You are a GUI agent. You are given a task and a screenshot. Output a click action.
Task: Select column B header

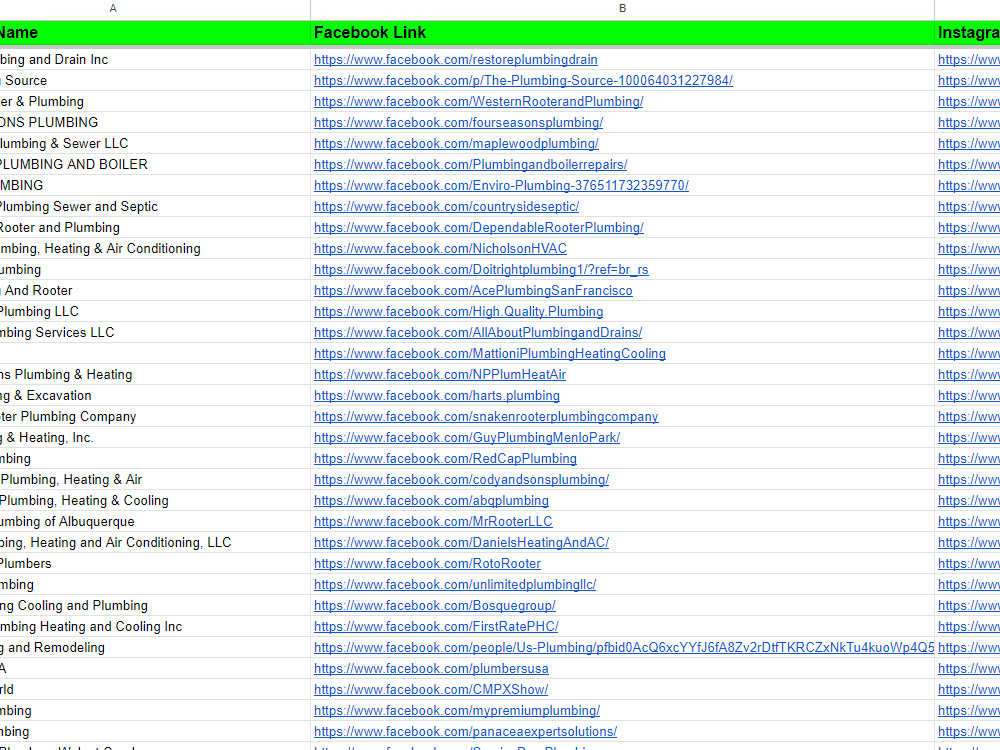click(x=622, y=8)
